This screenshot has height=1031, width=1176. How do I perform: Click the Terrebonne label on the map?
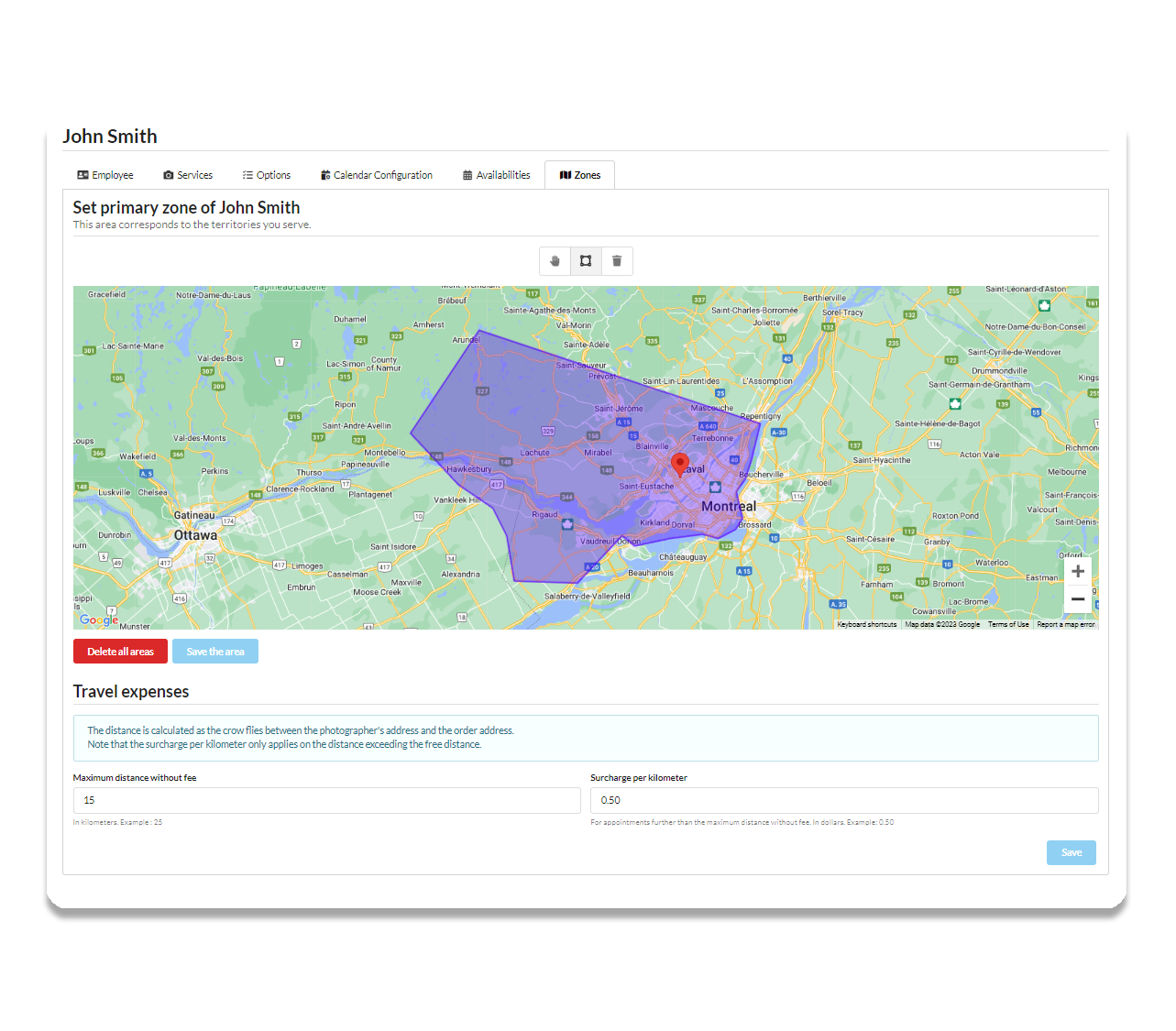pyautogui.click(x=712, y=438)
